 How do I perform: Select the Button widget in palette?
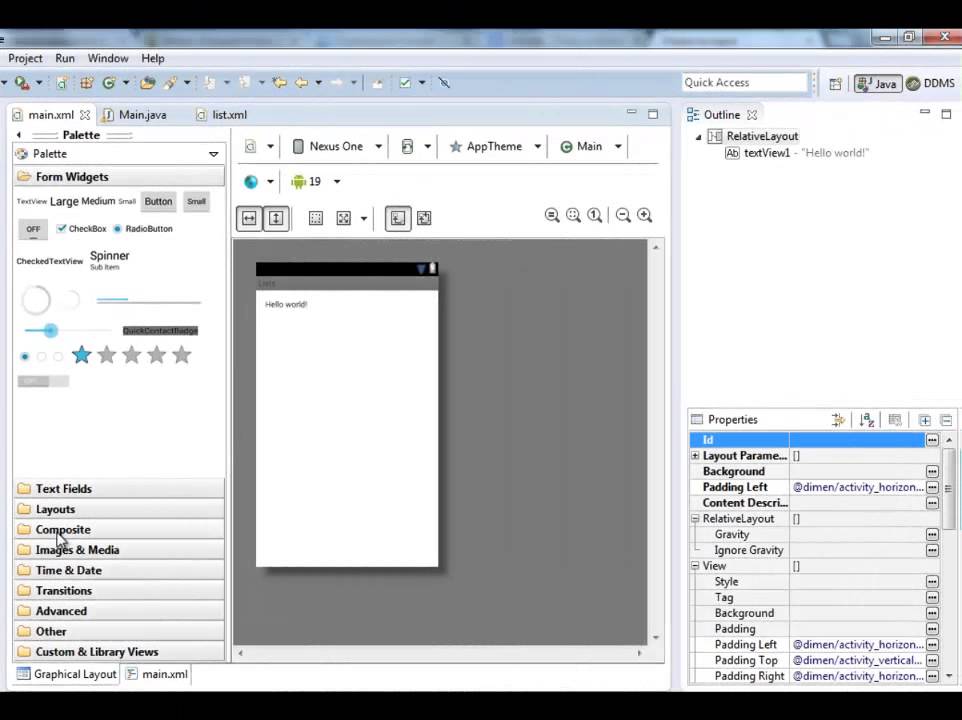(x=158, y=201)
